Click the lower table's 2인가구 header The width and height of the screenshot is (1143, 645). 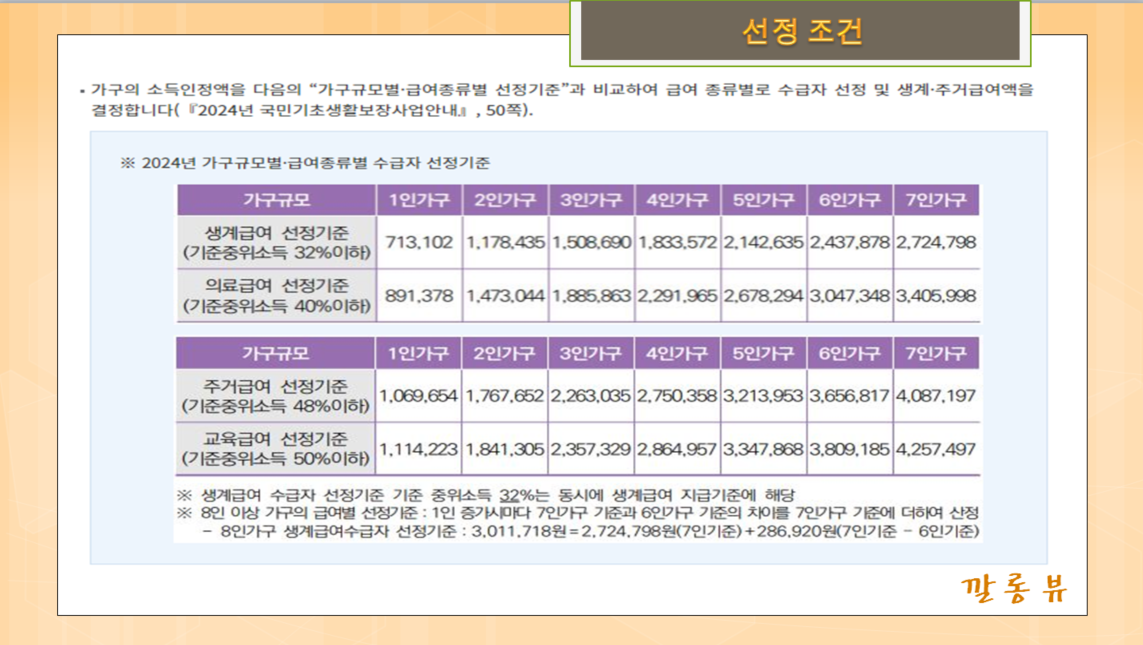(504, 353)
